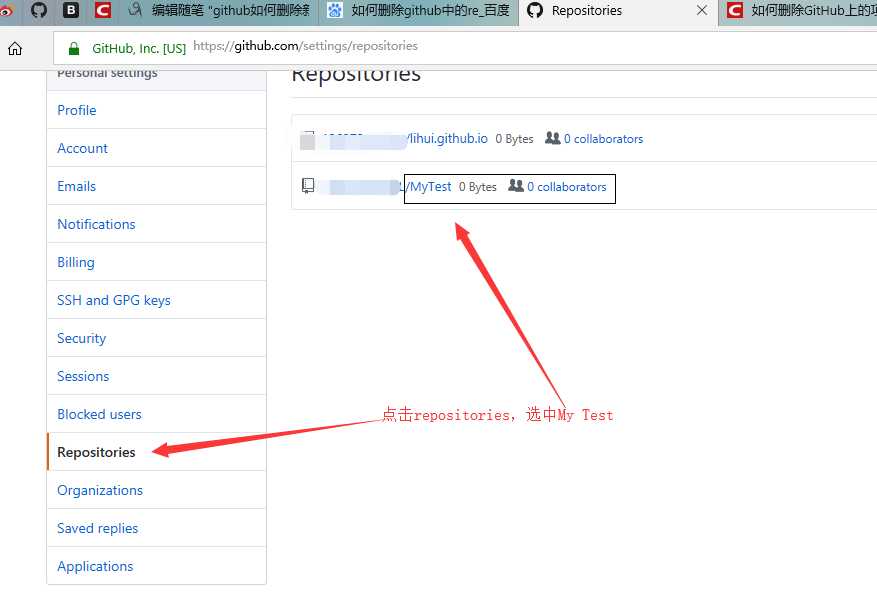Open Account settings

point(157,148)
